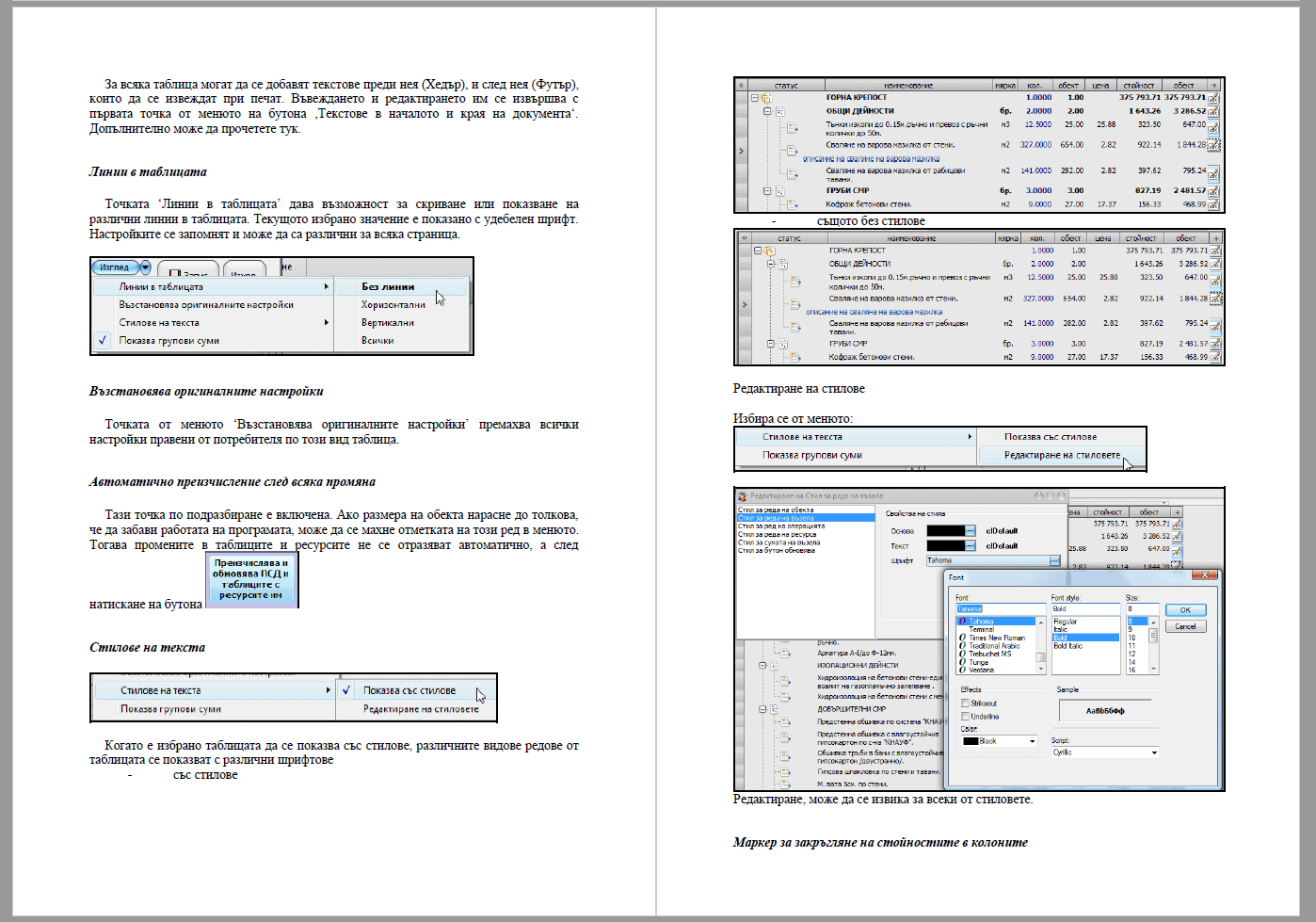Open the Линии в таблицата submenu
The height and width of the screenshot is (922, 1316).
(213, 286)
